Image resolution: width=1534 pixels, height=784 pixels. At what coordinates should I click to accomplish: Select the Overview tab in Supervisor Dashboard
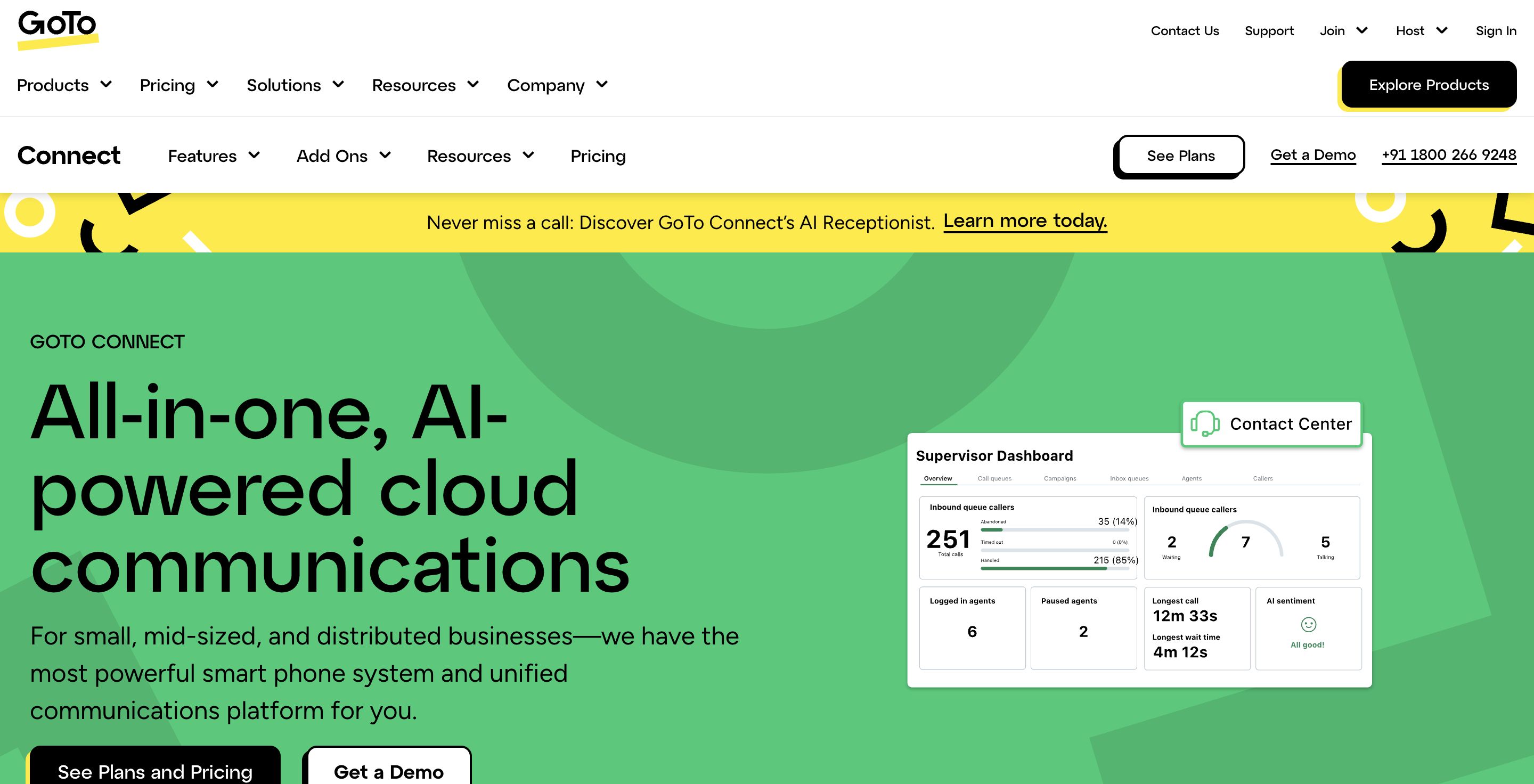pos(938,479)
